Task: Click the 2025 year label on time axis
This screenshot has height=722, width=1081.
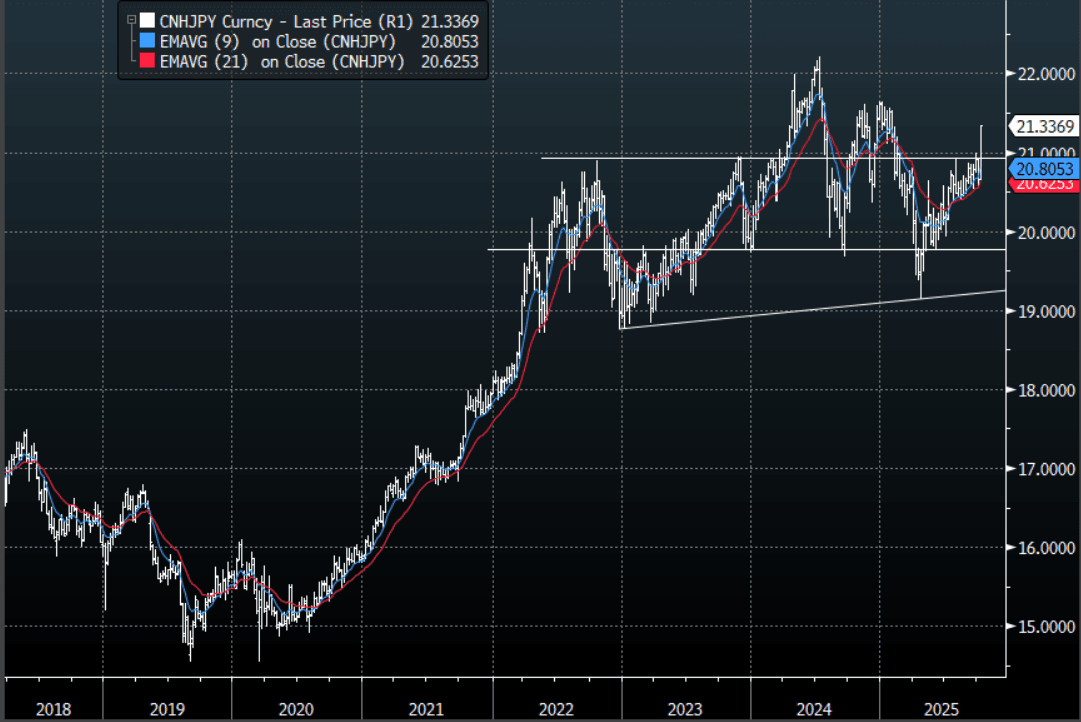Action: [941, 709]
